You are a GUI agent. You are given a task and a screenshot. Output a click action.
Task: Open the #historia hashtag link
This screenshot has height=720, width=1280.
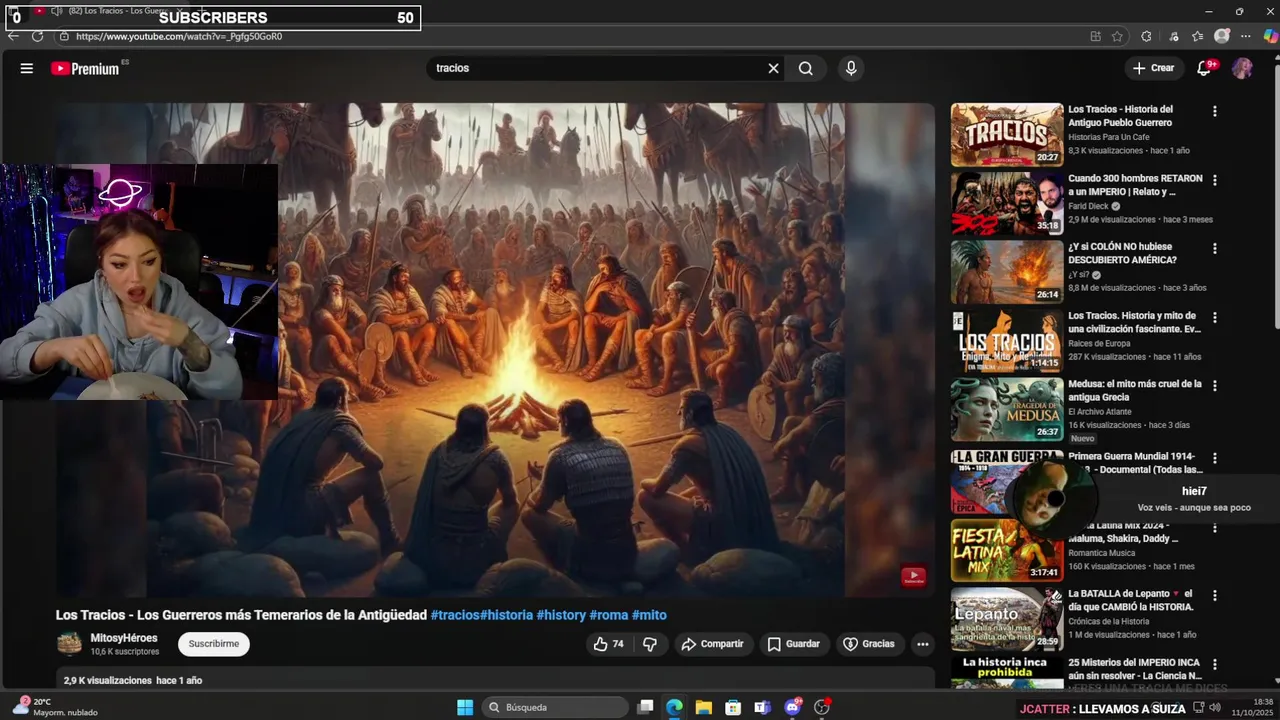[506, 615]
